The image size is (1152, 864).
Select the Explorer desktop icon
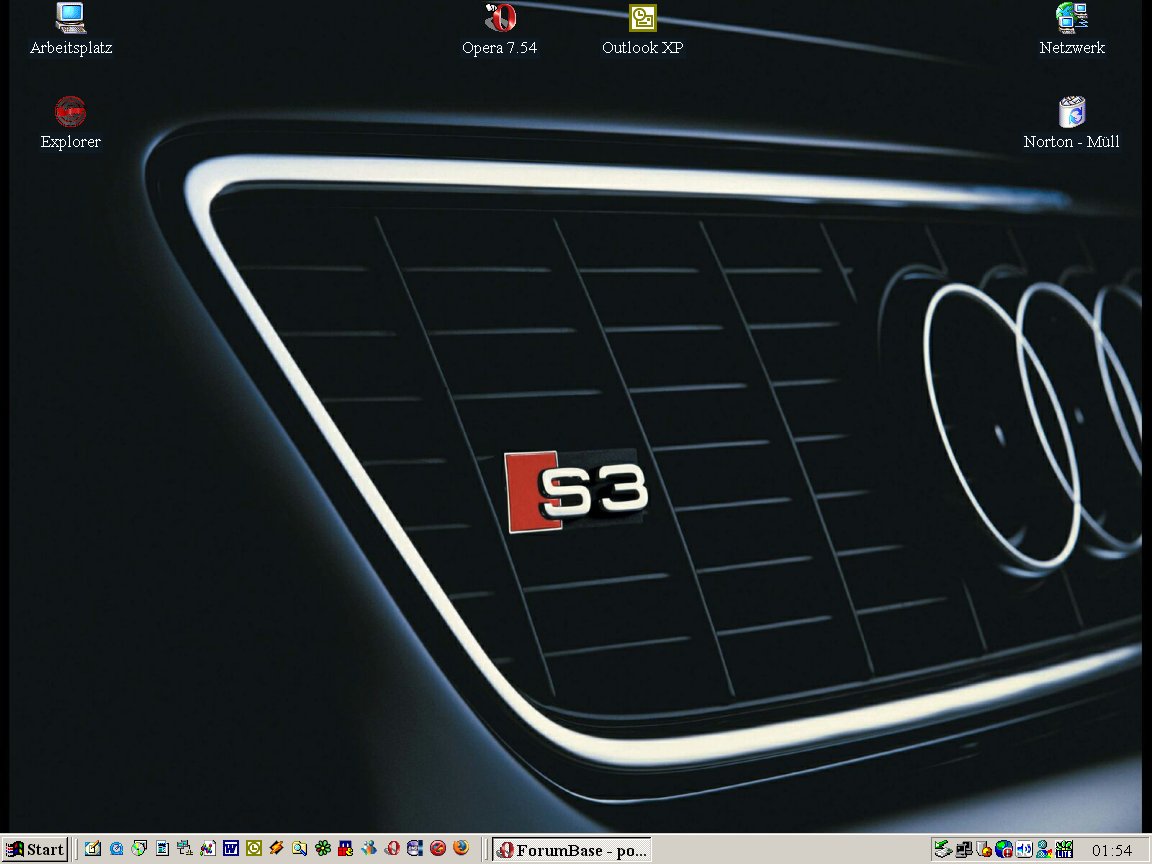pyautogui.click(x=71, y=123)
